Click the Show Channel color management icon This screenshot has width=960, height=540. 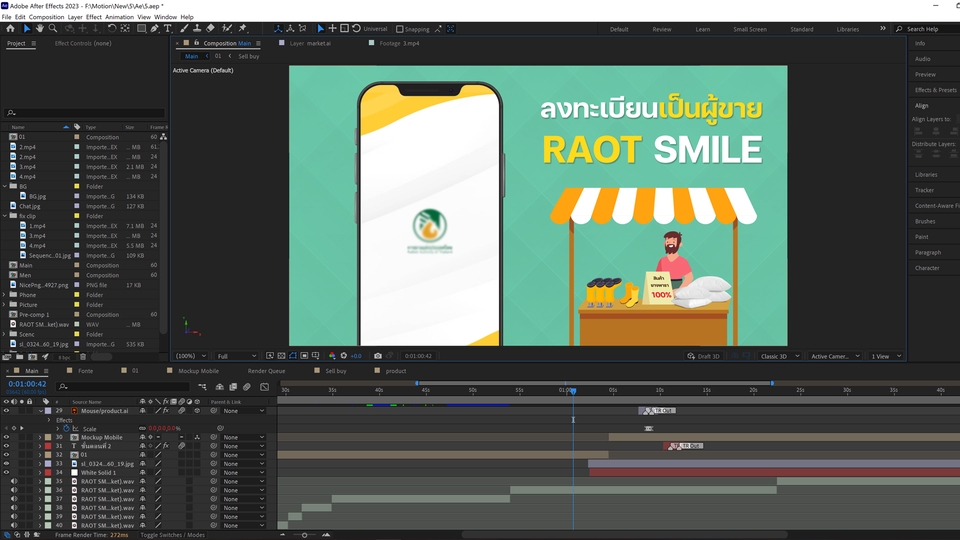pos(332,356)
